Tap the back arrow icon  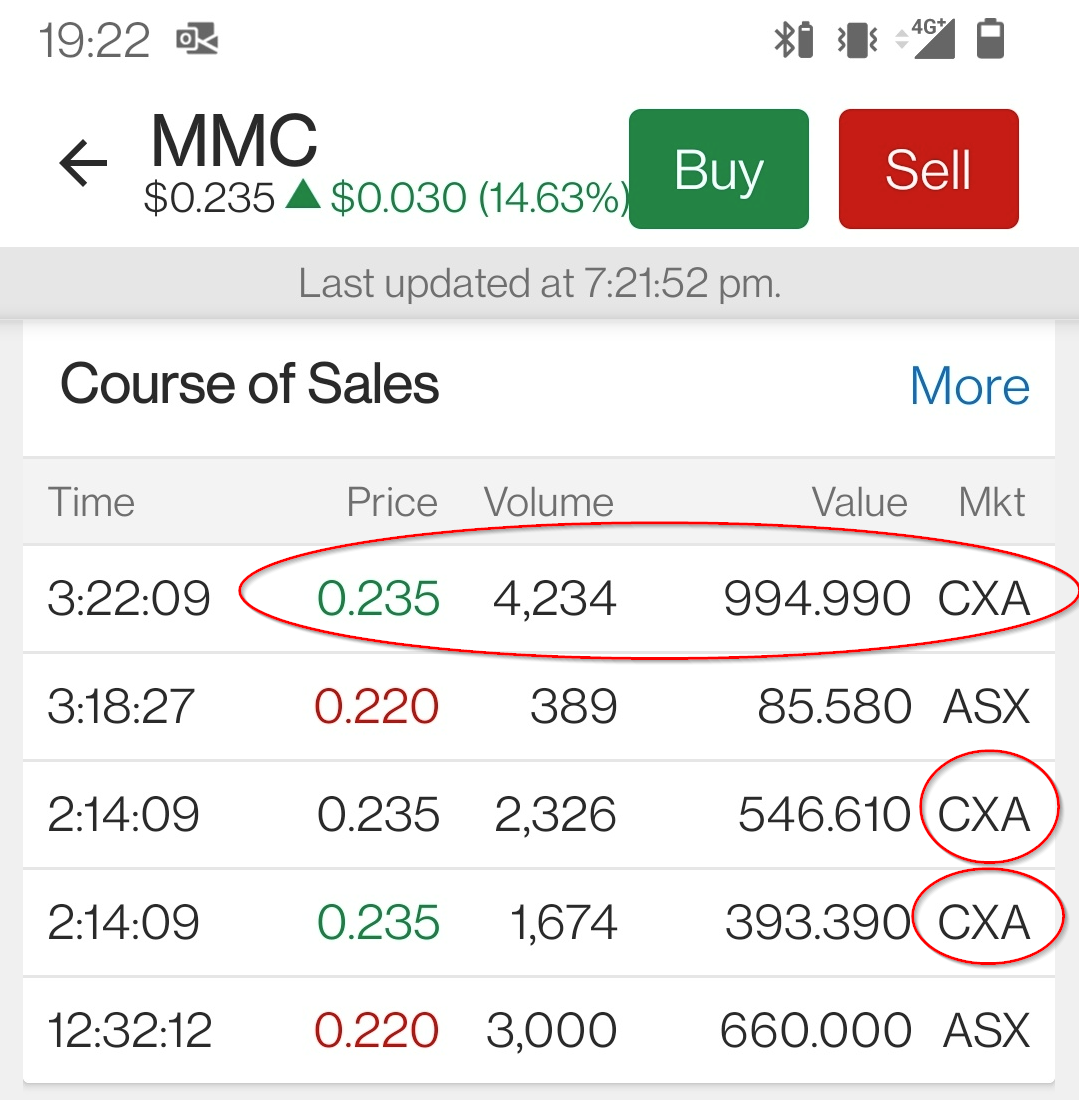[x=83, y=163]
